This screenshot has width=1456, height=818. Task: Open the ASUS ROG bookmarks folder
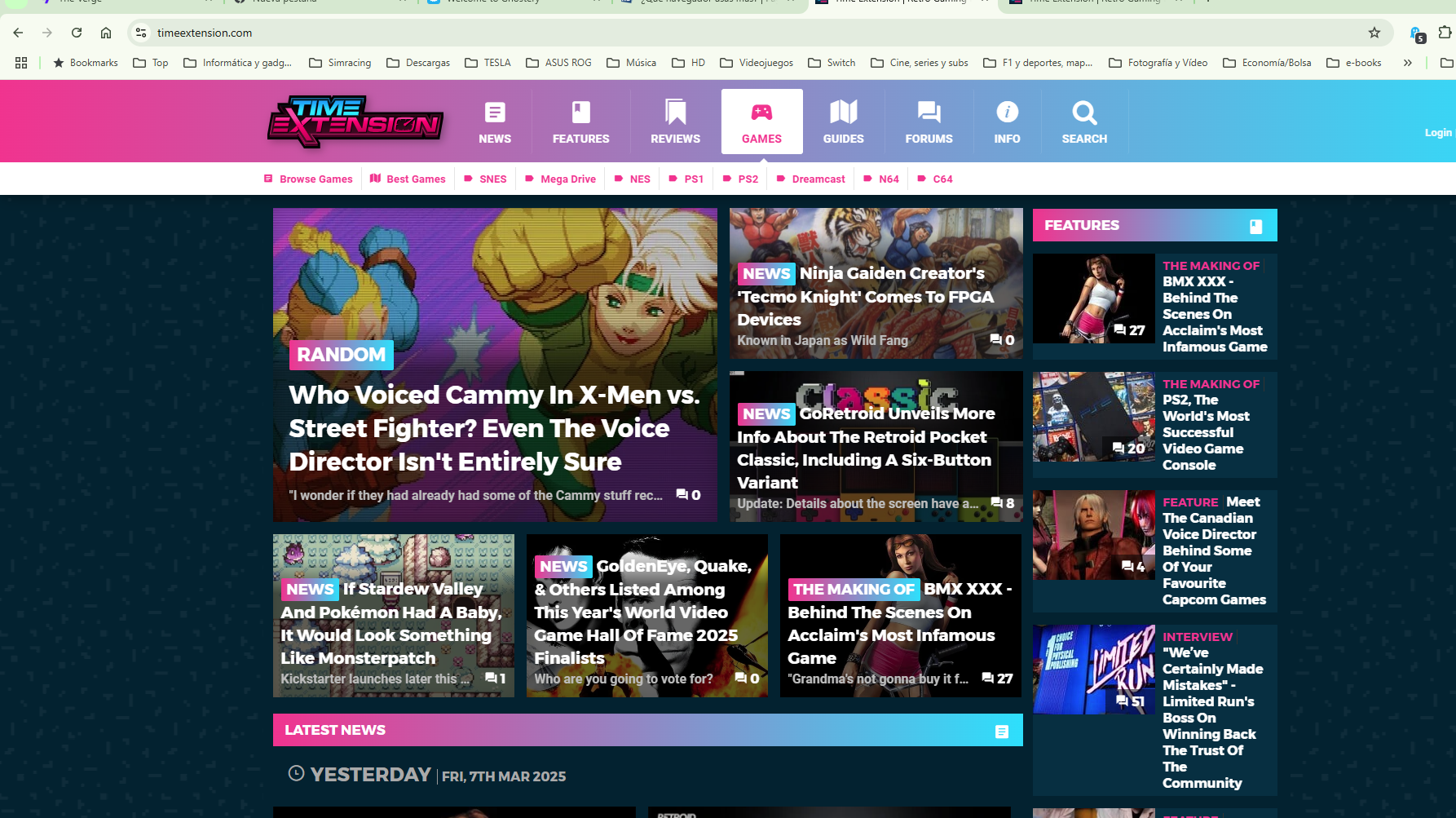pos(558,63)
